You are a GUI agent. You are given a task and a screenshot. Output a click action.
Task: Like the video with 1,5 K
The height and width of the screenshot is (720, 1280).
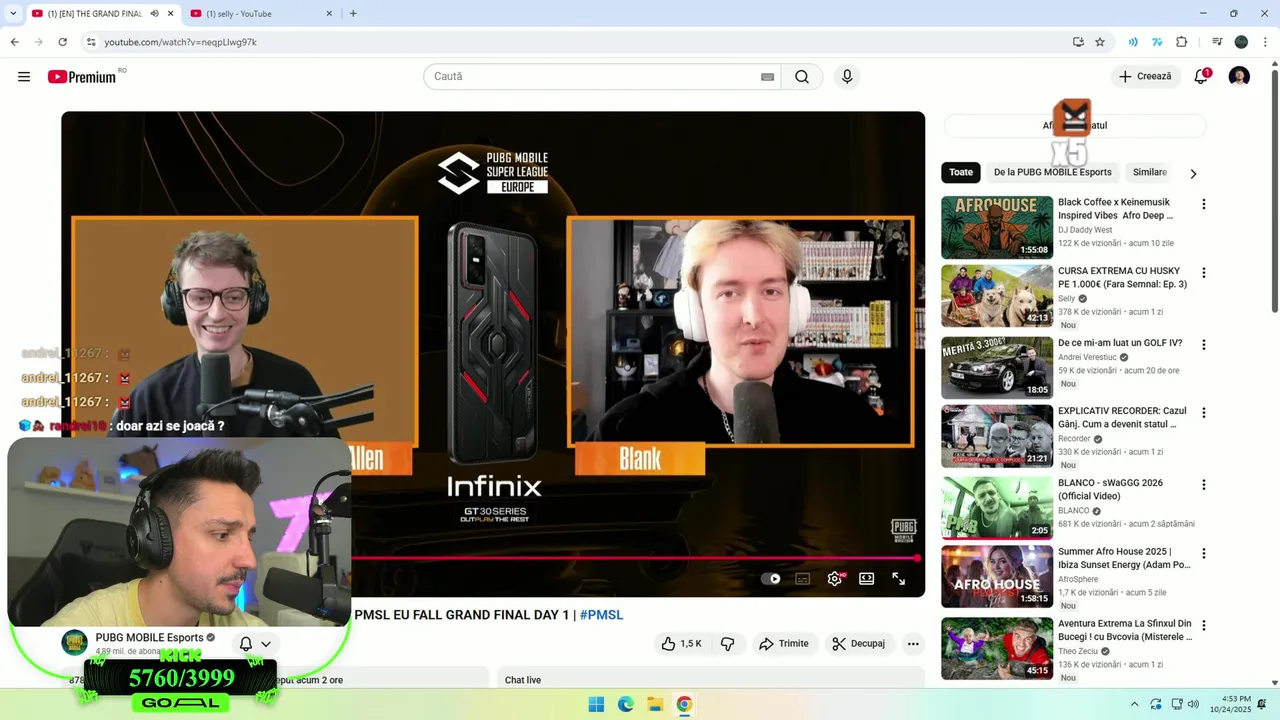coord(681,644)
